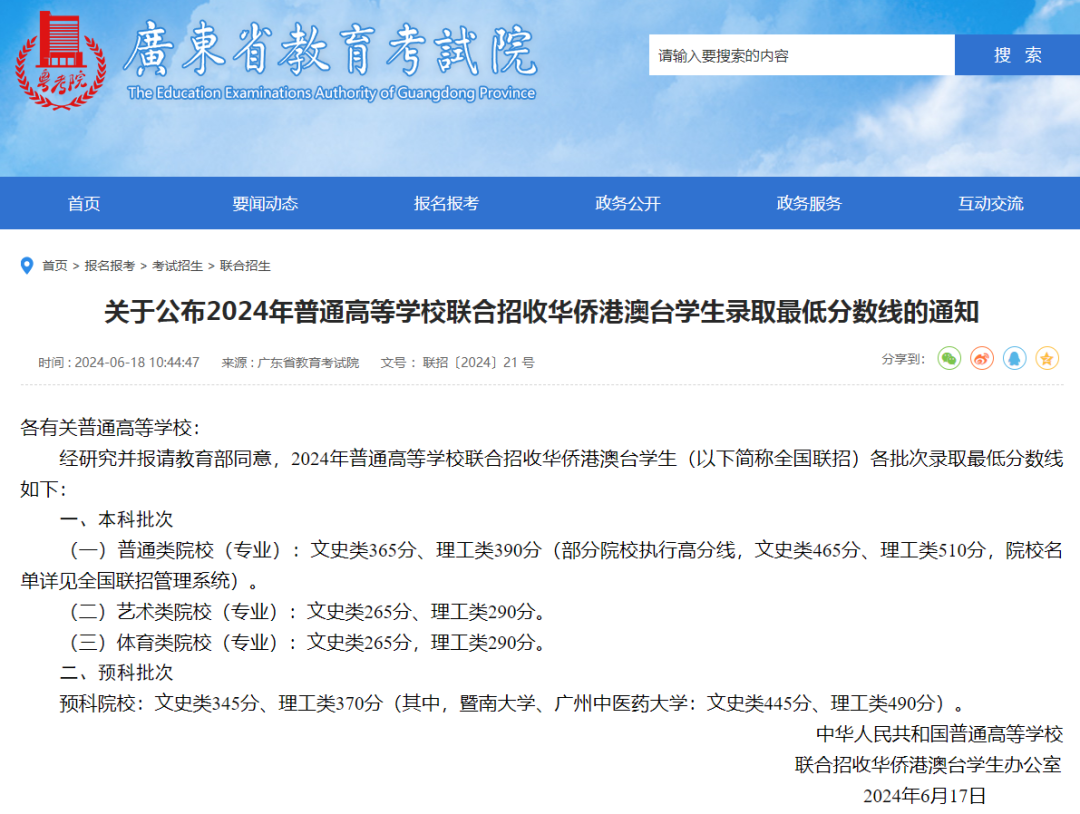
Task: Click the line starting (一)普通类院校(专业)
Action: point(541,565)
